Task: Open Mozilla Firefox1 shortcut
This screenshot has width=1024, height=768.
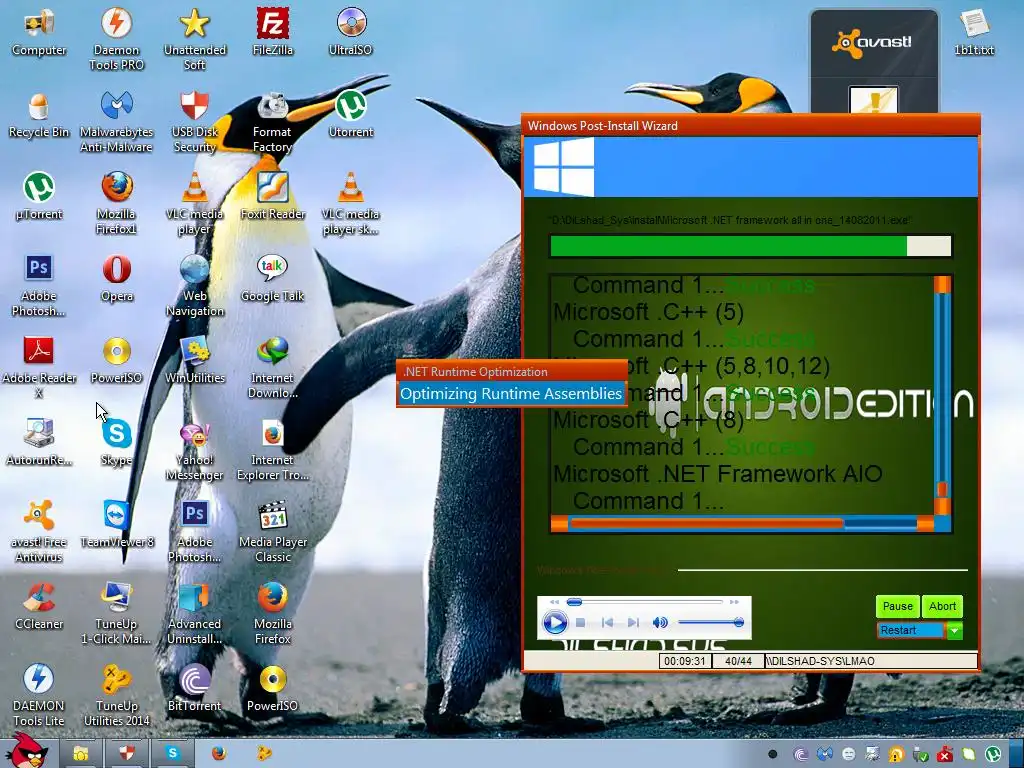Action: click(116, 204)
